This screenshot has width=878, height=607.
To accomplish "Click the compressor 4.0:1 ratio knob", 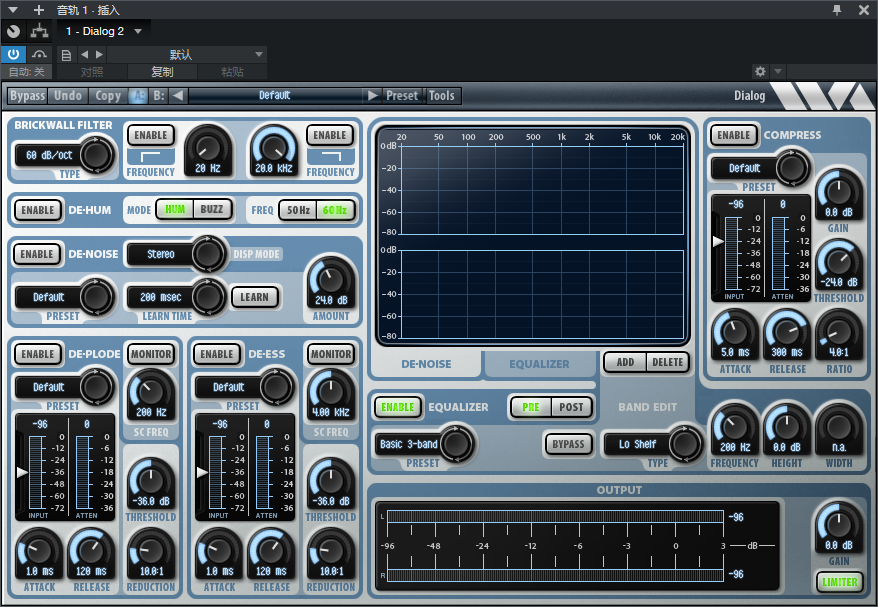I will (x=838, y=332).
